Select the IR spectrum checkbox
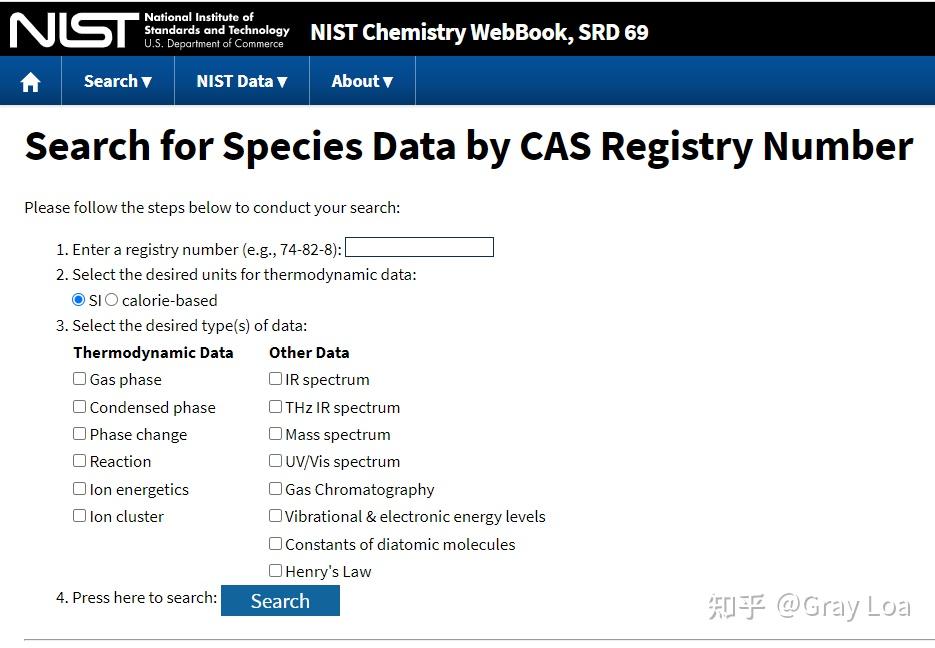 (275, 379)
